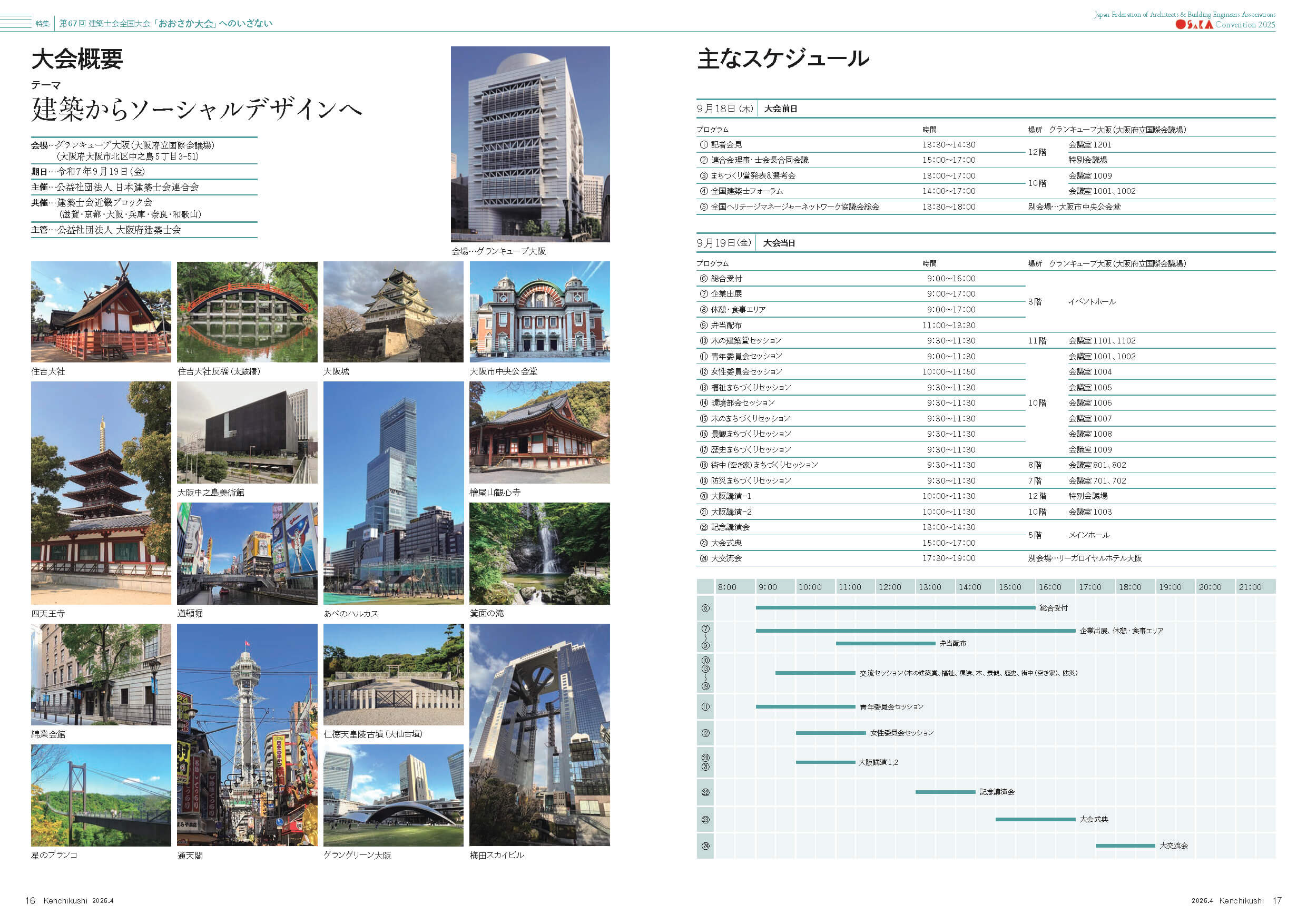
Task: Click the 9月18日 大会前日 section header
Action: click(x=747, y=108)
